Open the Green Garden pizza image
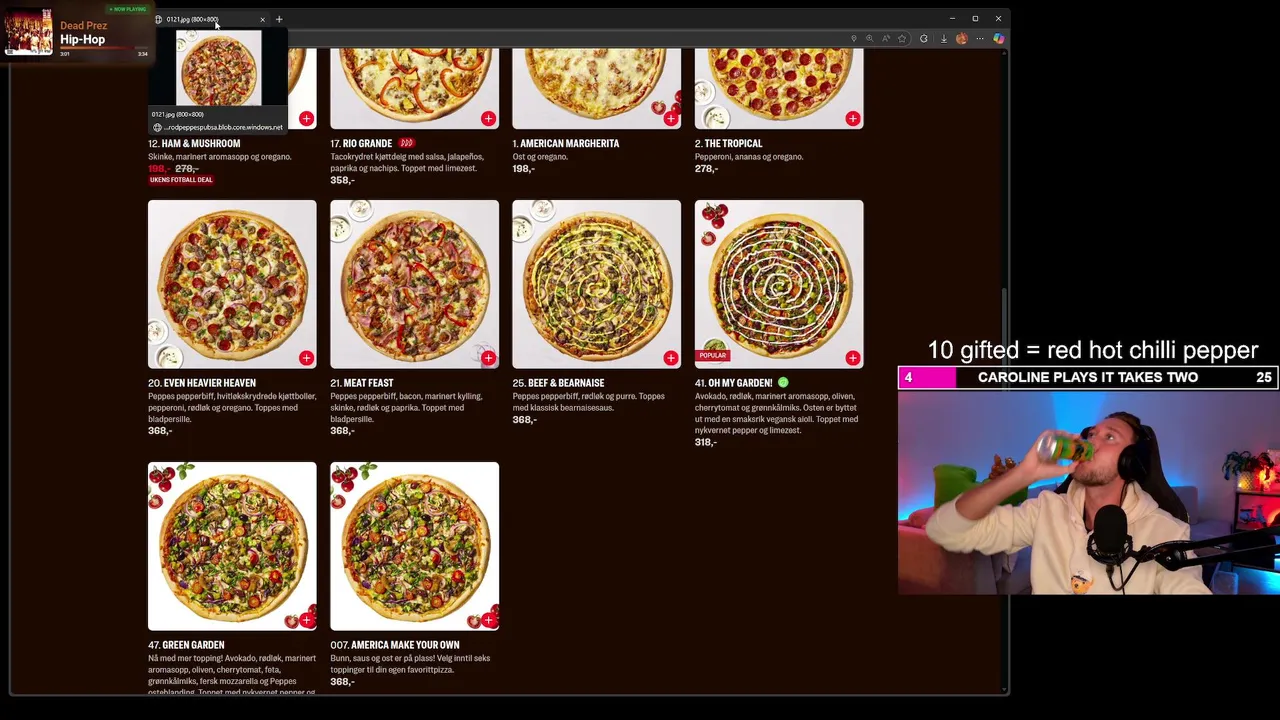The width and height of the screenshot is (1280, 720). pos(232,546)
